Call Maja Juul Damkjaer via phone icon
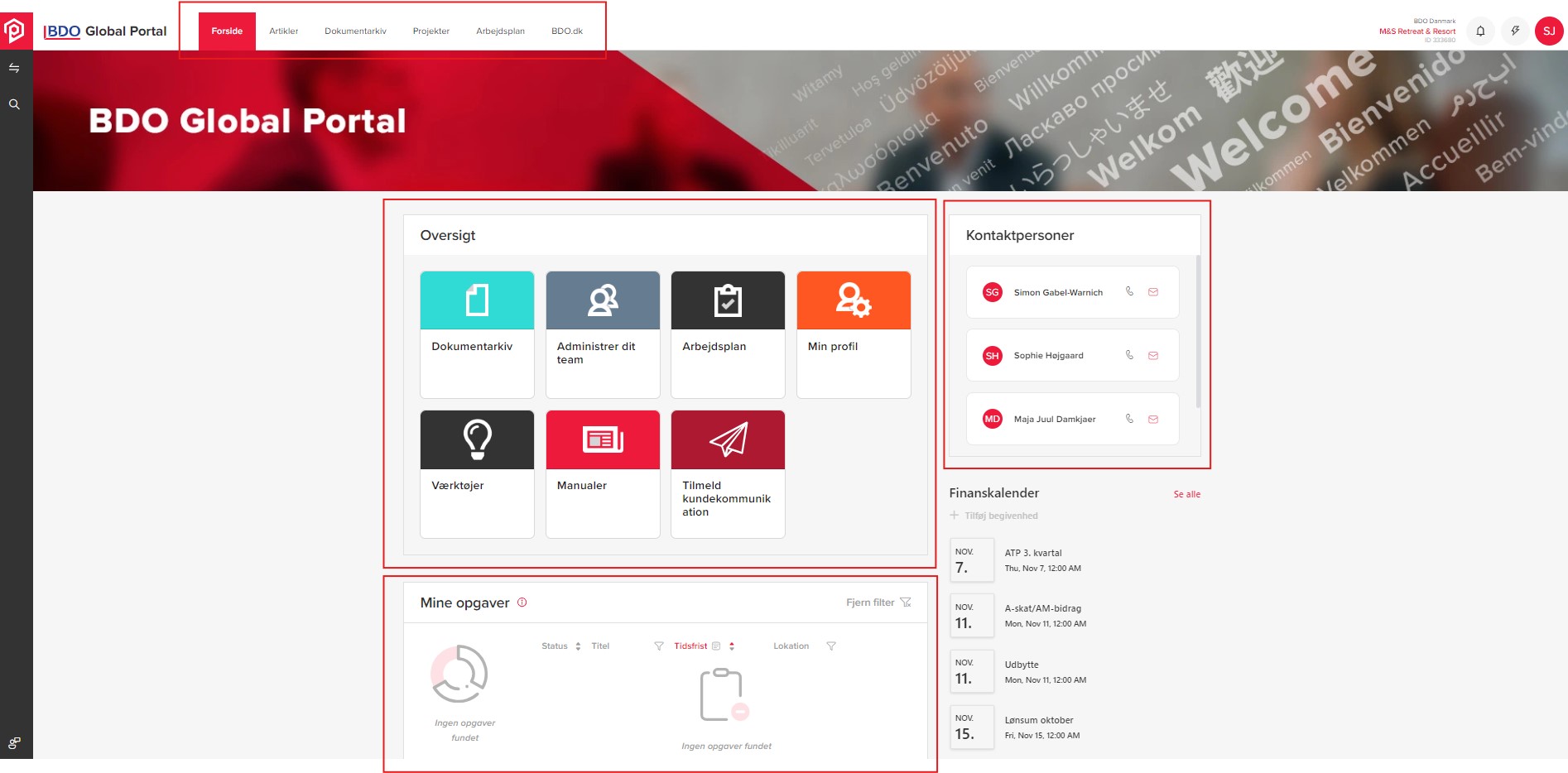This screenshot has width=1568, height=773. click(1129, 419)
